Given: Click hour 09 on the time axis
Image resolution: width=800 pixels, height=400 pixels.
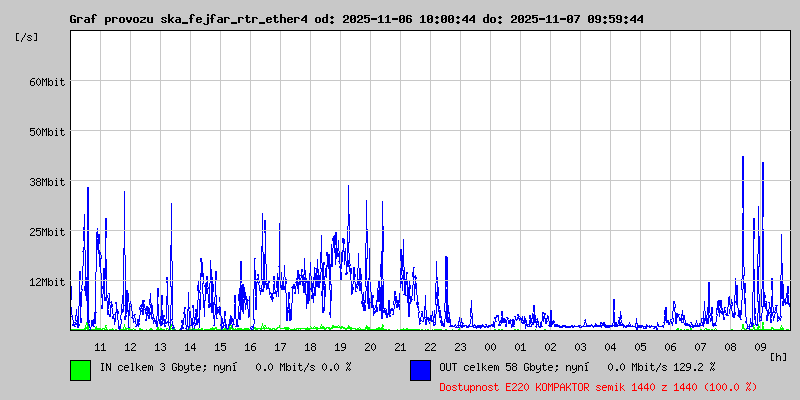Looking at the screenshot, I should coord(760,346).
